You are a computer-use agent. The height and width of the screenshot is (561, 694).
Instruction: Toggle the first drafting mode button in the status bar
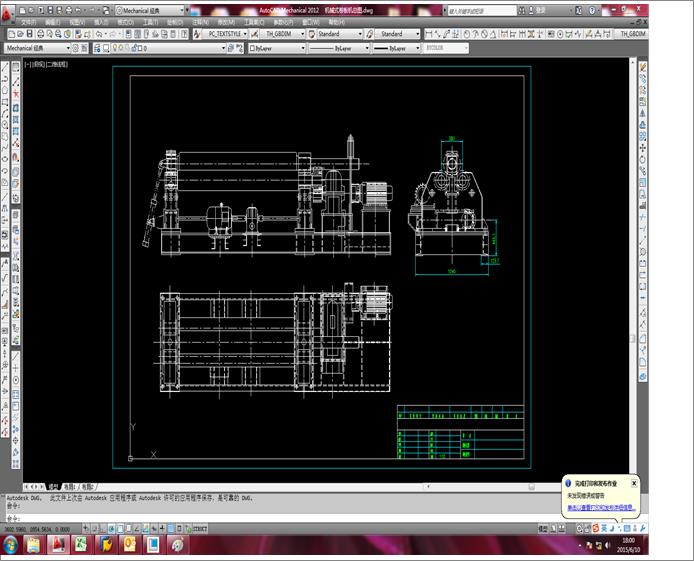click(86, 528)
